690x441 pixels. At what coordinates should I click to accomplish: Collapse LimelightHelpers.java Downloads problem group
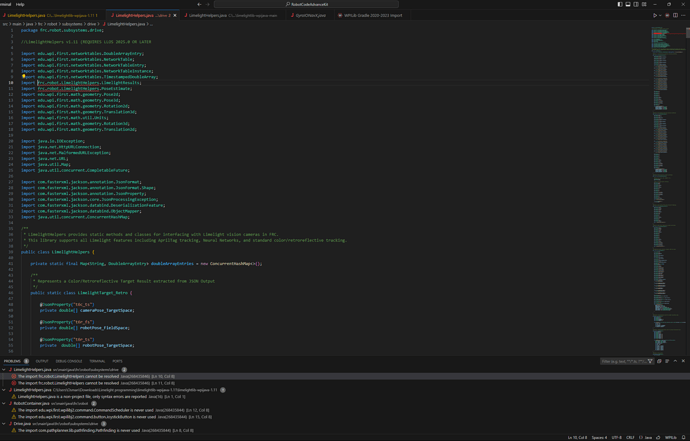coord(4,390)
